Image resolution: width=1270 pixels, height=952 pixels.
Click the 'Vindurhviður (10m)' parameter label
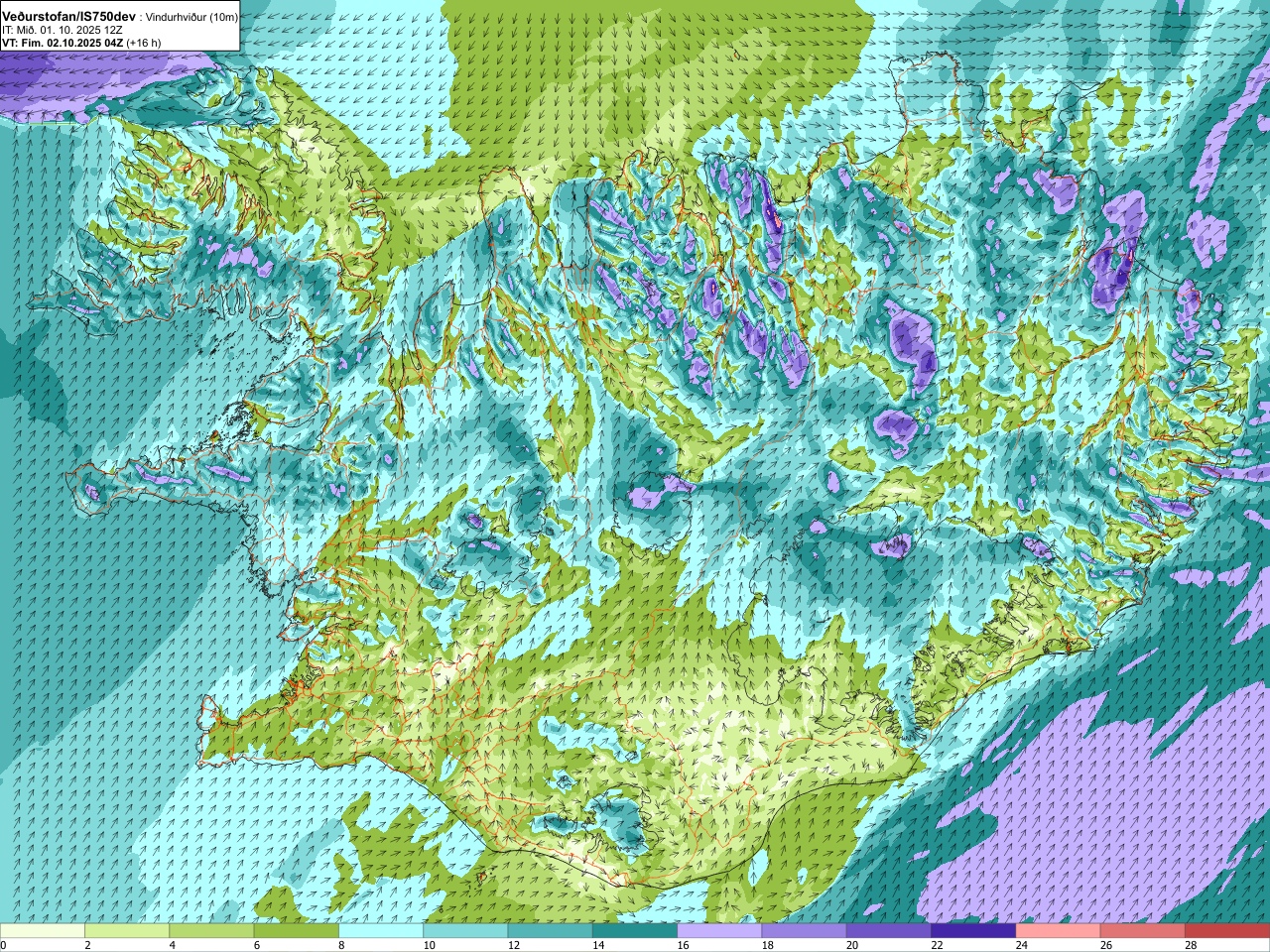tap(191, 18)
